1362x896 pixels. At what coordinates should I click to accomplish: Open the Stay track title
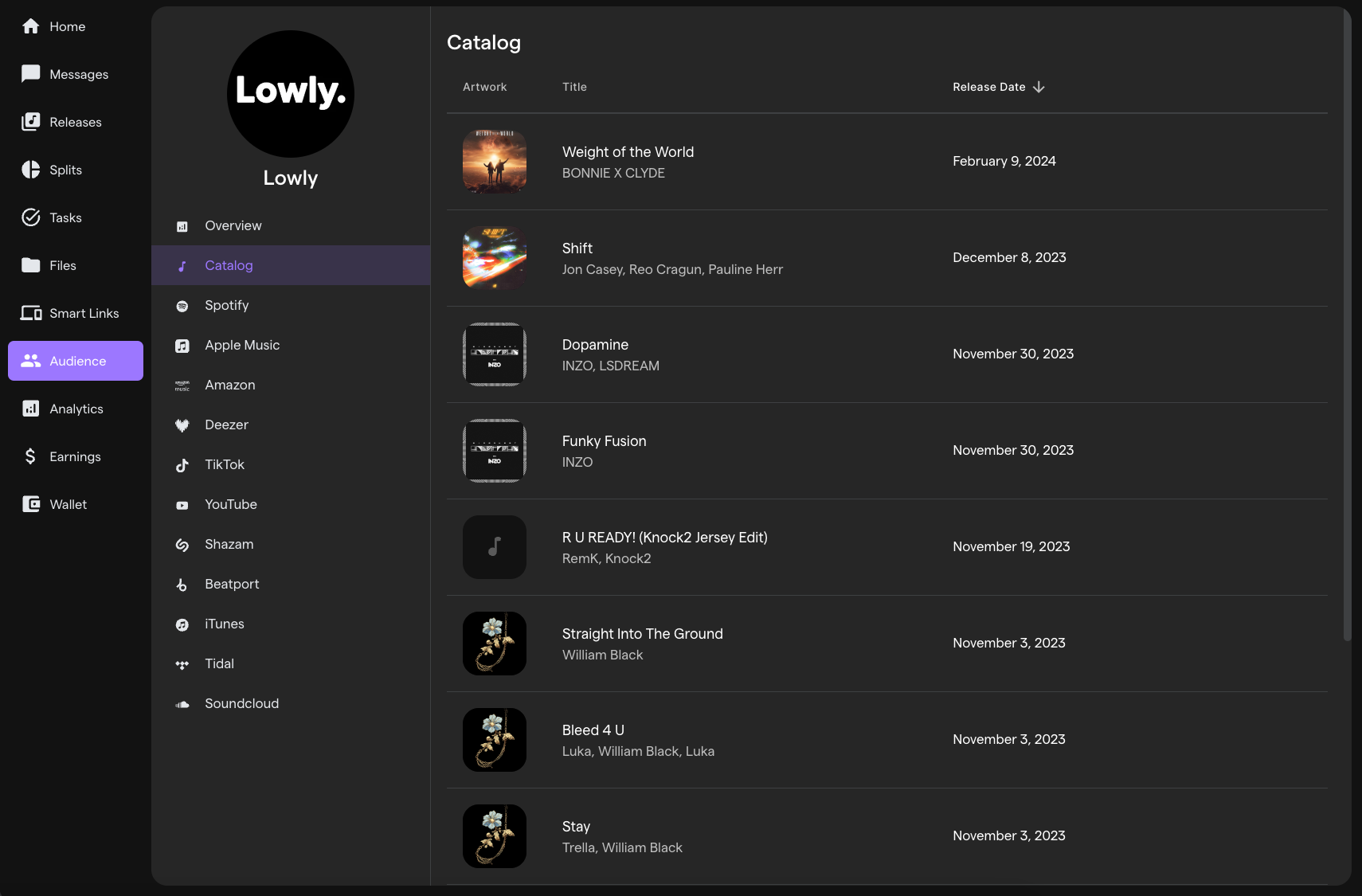tap(576, 827)
